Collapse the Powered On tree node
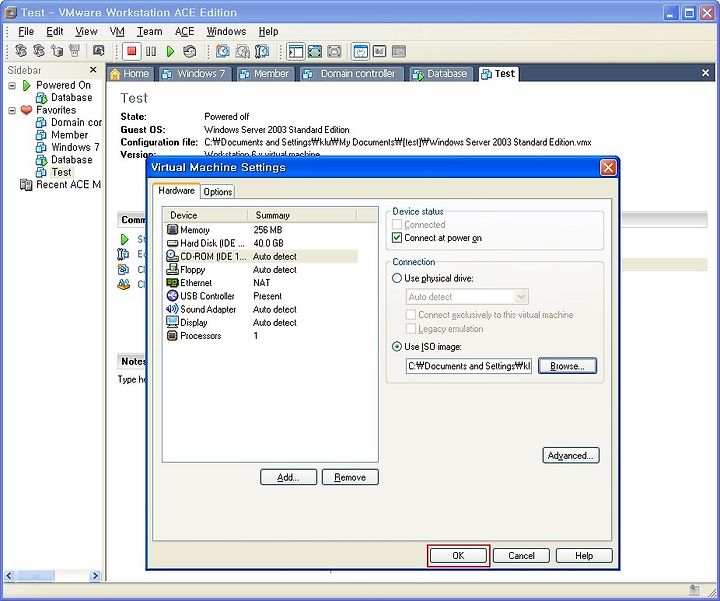Viewport: 720px width, 601px height. 12,85
